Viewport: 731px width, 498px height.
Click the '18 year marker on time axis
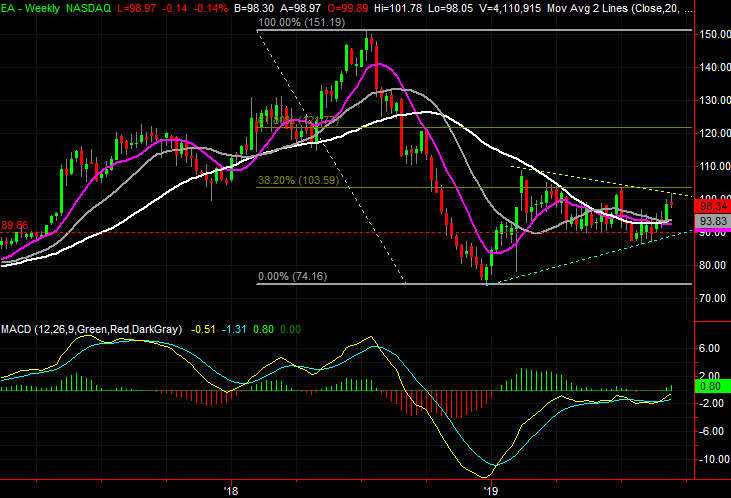click(231, 490)
